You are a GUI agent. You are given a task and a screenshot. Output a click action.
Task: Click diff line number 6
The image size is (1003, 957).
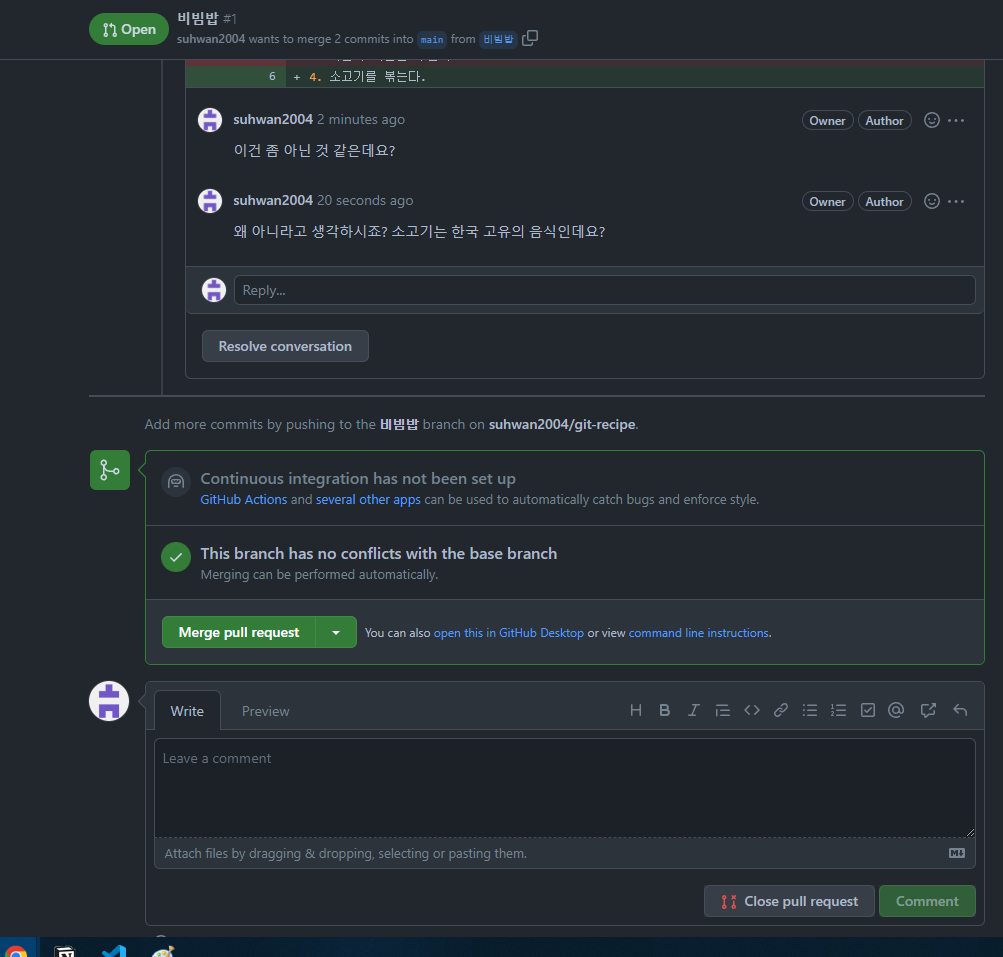click(272, 76)
